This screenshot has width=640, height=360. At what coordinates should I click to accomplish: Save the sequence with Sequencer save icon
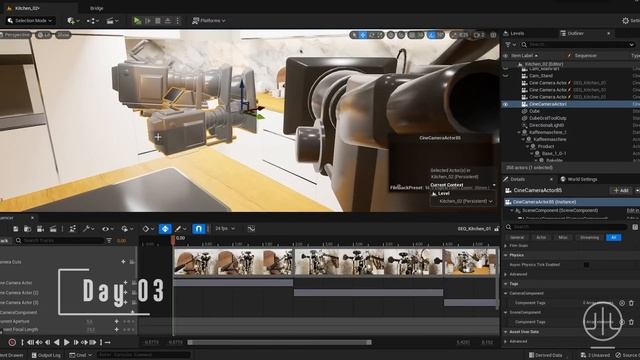click(16, 229)
